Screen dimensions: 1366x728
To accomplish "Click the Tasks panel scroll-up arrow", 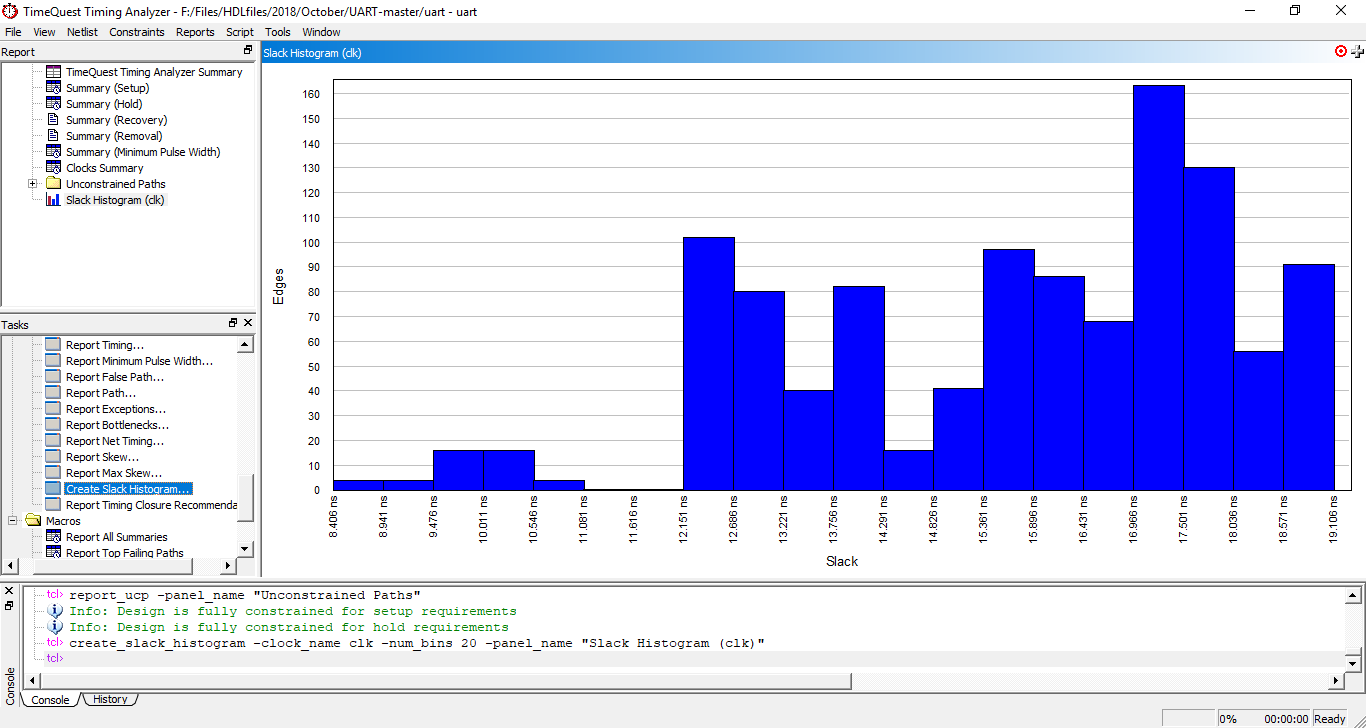I will click(x=245, y=345).
